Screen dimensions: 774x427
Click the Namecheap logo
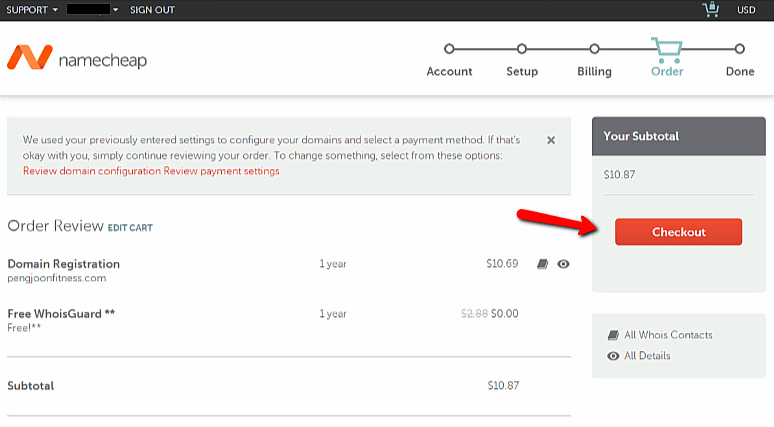pos(77,59)
